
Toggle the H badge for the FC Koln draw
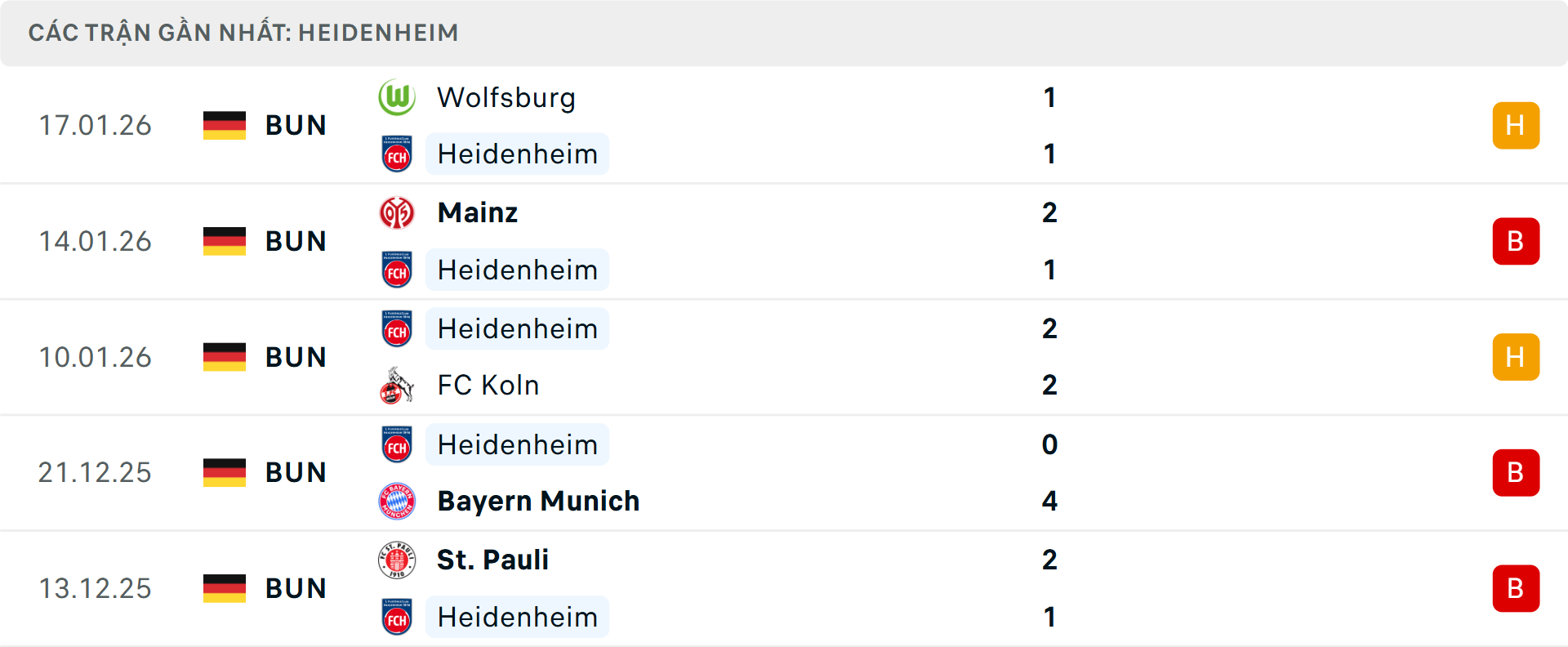(x=1516, y=356)
